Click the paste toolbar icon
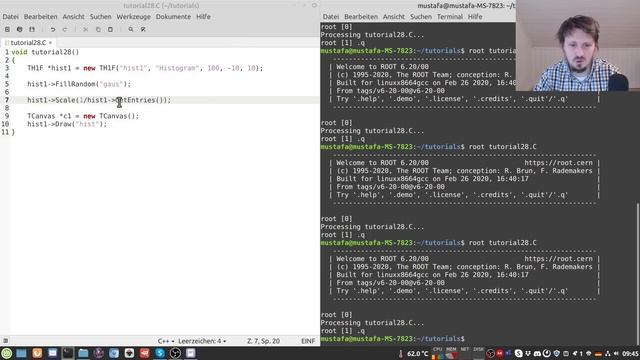This screenshot has width=640, height=360. [x=110, y=29]
